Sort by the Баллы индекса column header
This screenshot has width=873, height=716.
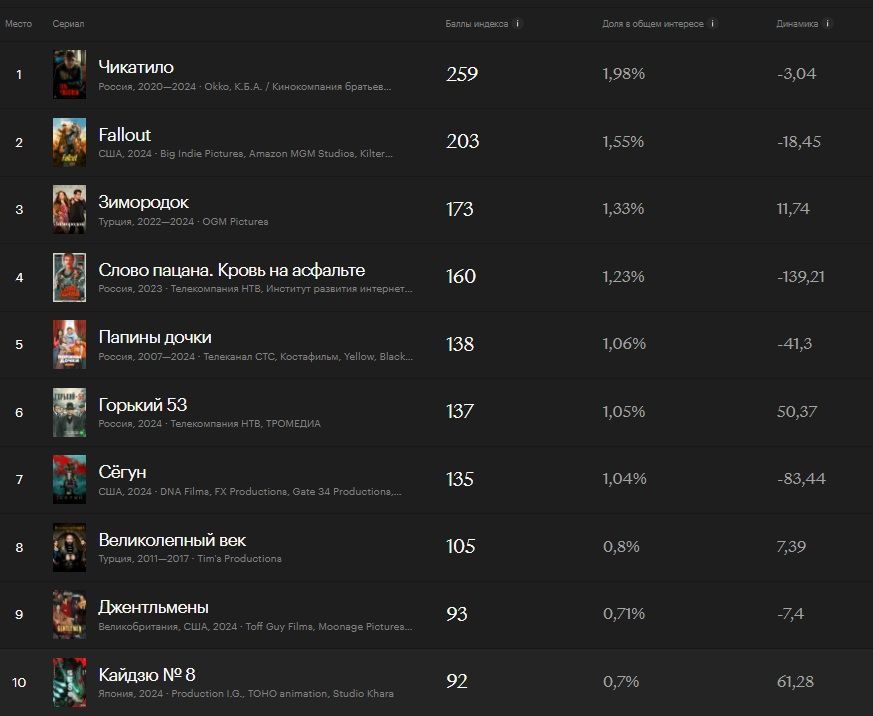(x=477, y=24)
